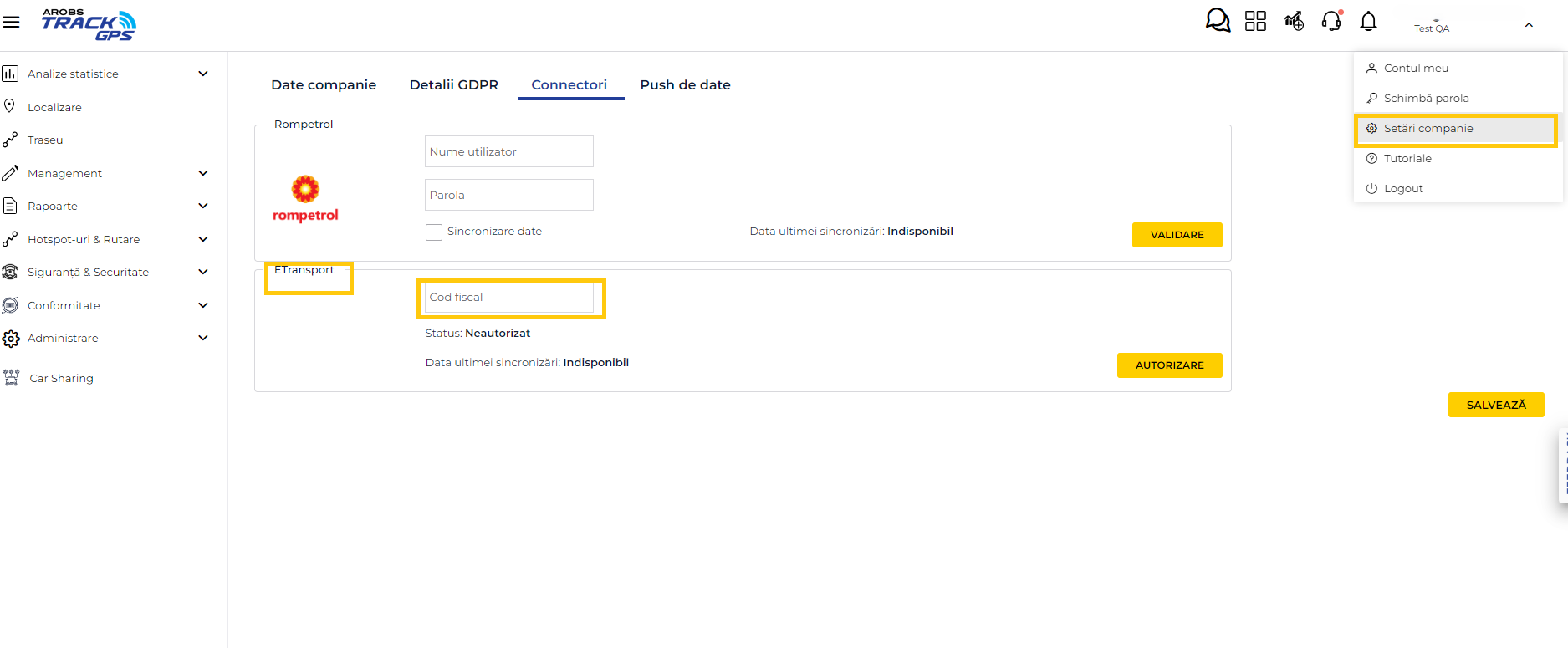Click the Car Sharing sidebar icon
Image resolution: width=1568 pixels, height=648 pixels.
pyautogui.click(x=11, y=378)
